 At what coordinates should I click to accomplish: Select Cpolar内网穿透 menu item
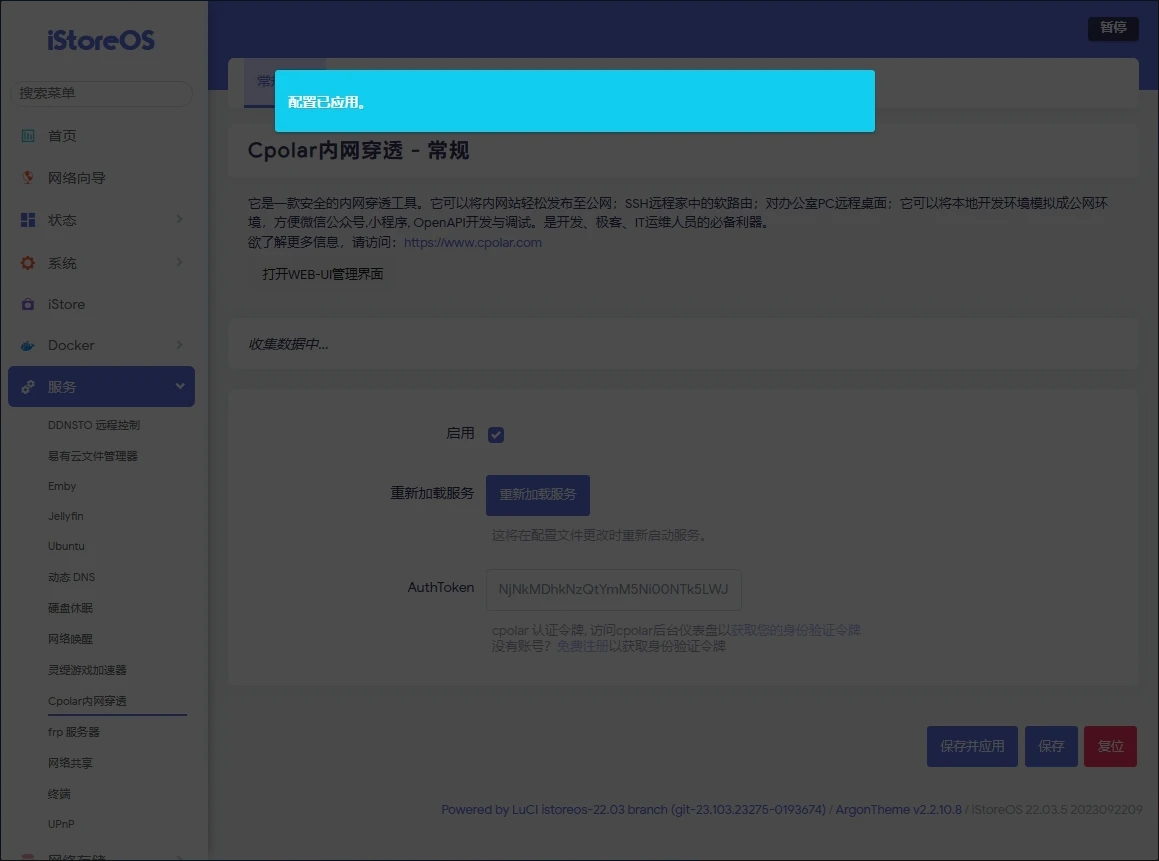pos(87,701)
